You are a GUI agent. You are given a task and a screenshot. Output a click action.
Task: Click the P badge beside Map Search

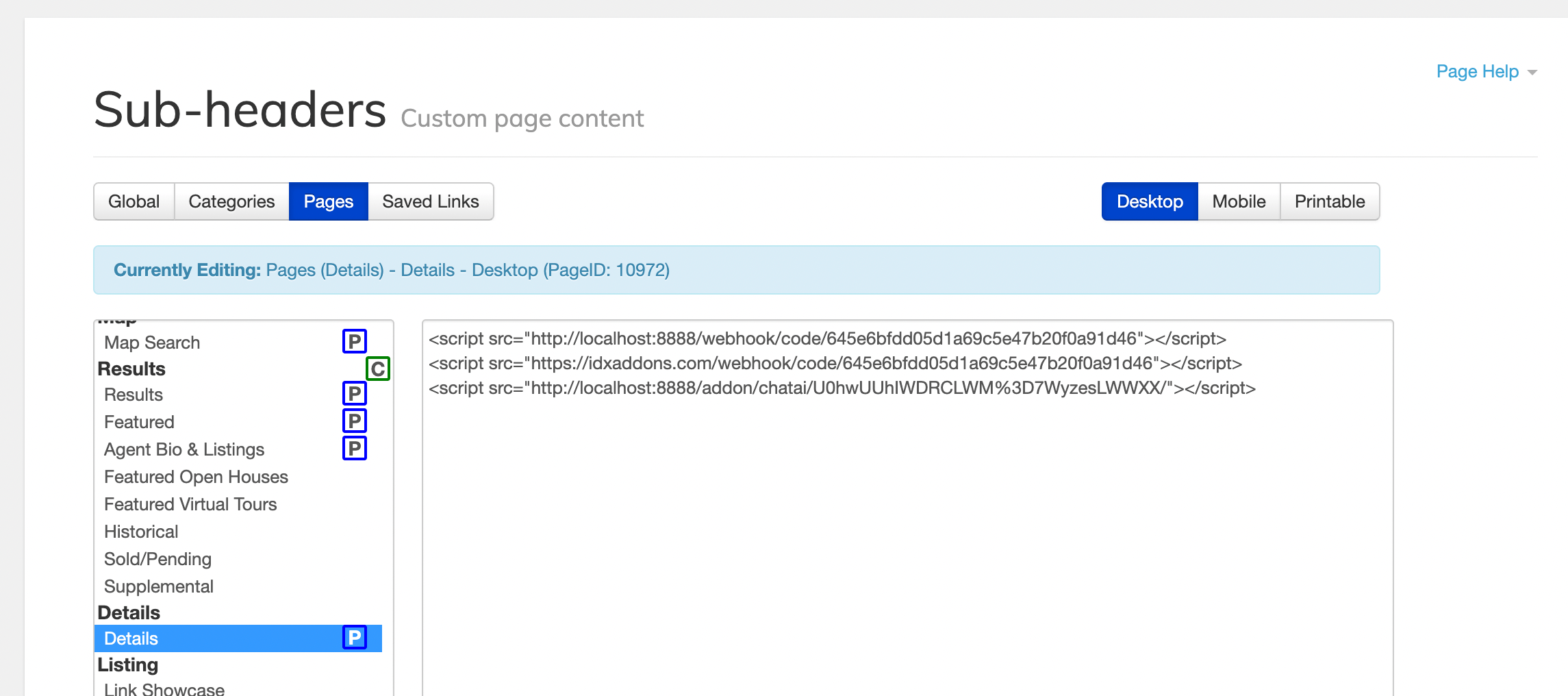[x=354, y=341]
